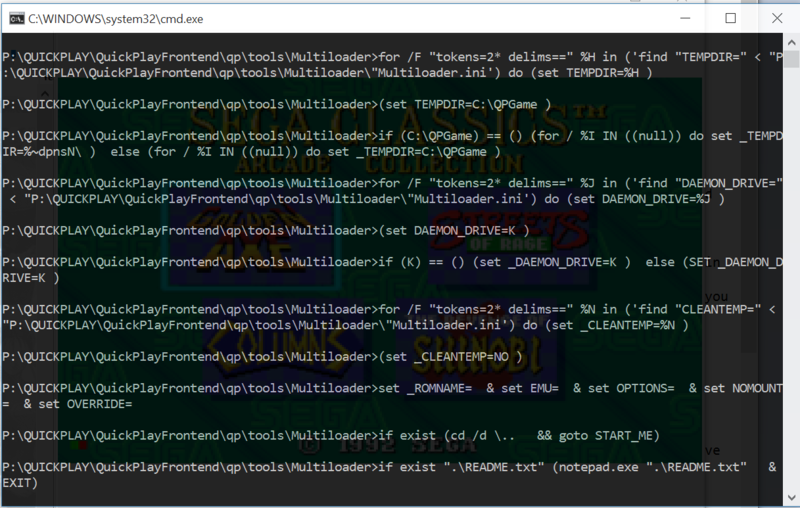Click the text "if (K) == ()"
This screenshot has width=800, height=508.
click(x=421, y=262)
